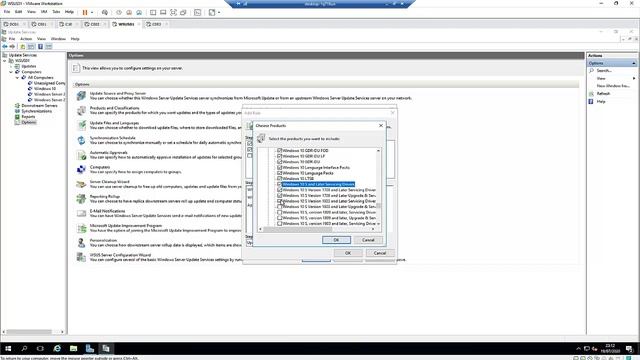Image resolution: width=640 pixels, height=360 pixels.
Task: Collapse the All Computers tree node
Action: tap(18, 78)
